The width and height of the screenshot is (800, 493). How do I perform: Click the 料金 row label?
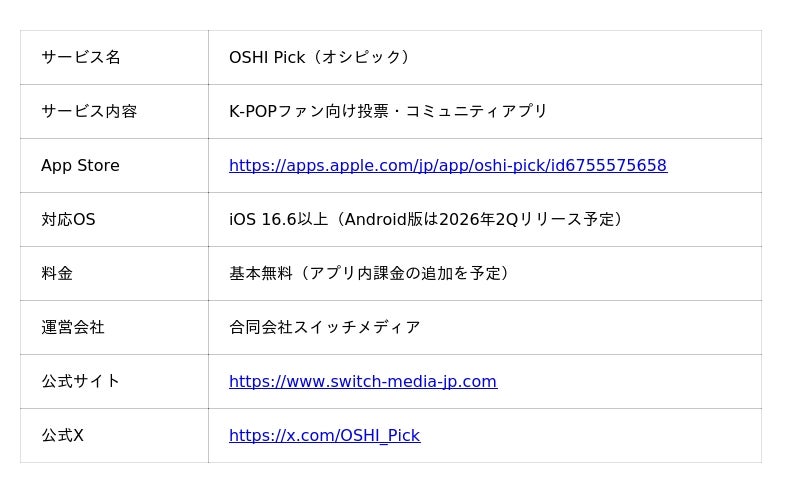tap(57, 274)
